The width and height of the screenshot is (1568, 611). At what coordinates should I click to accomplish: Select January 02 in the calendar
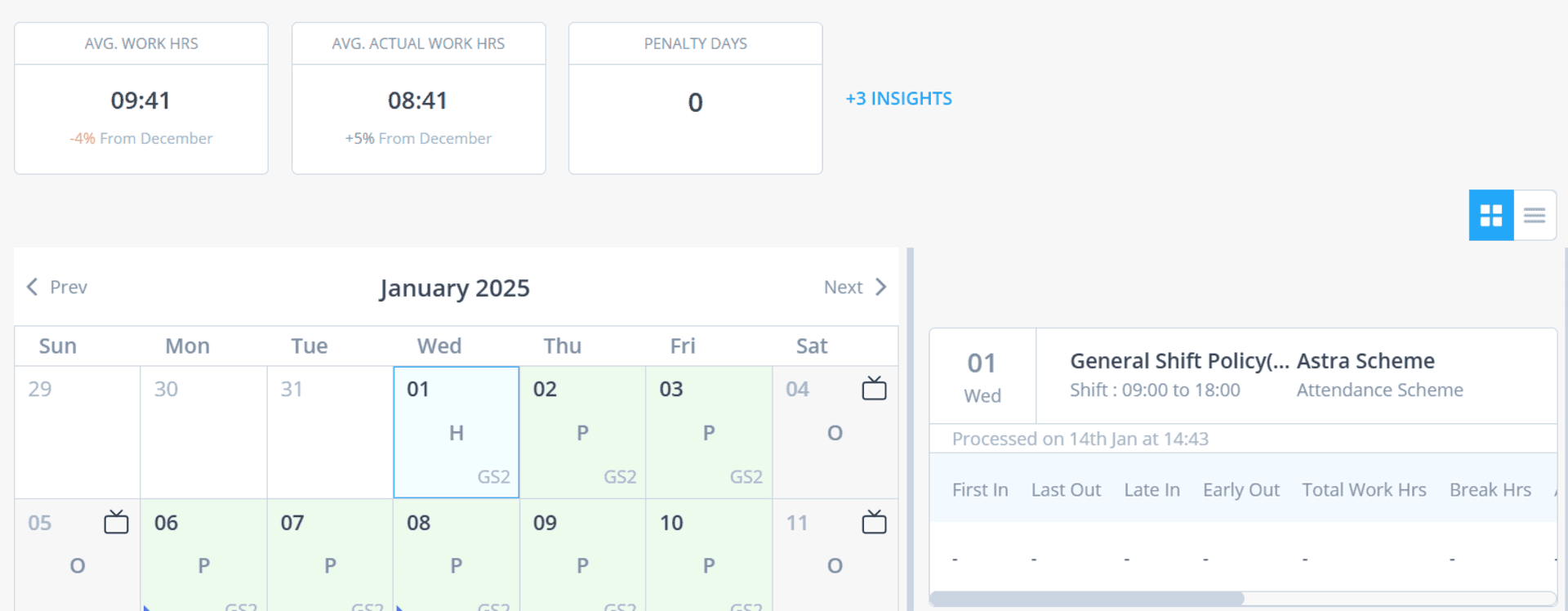[582, 432]
